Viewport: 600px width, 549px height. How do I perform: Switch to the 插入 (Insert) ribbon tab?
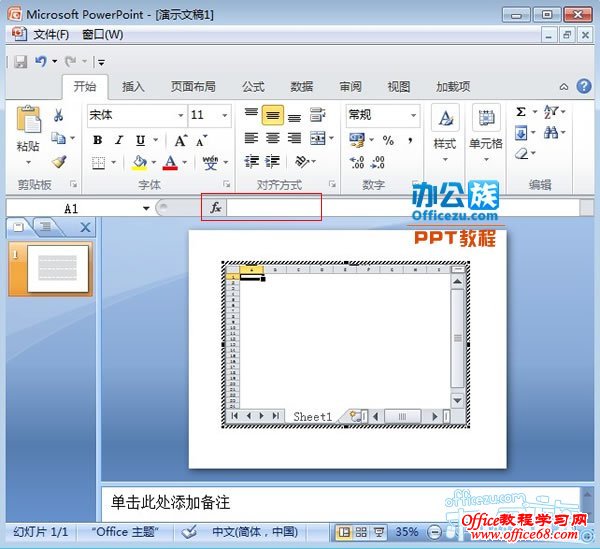pos(133,87)
